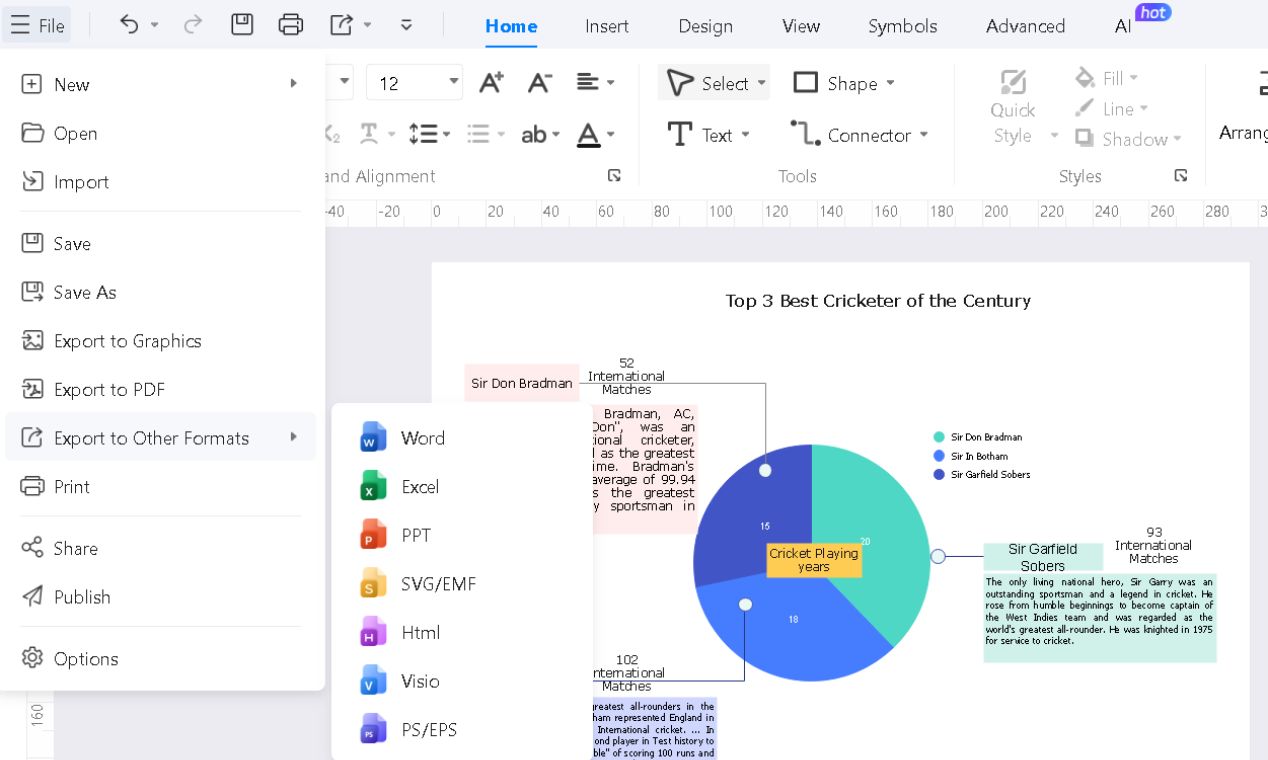Switch to the Design tab

click(705, 26)
